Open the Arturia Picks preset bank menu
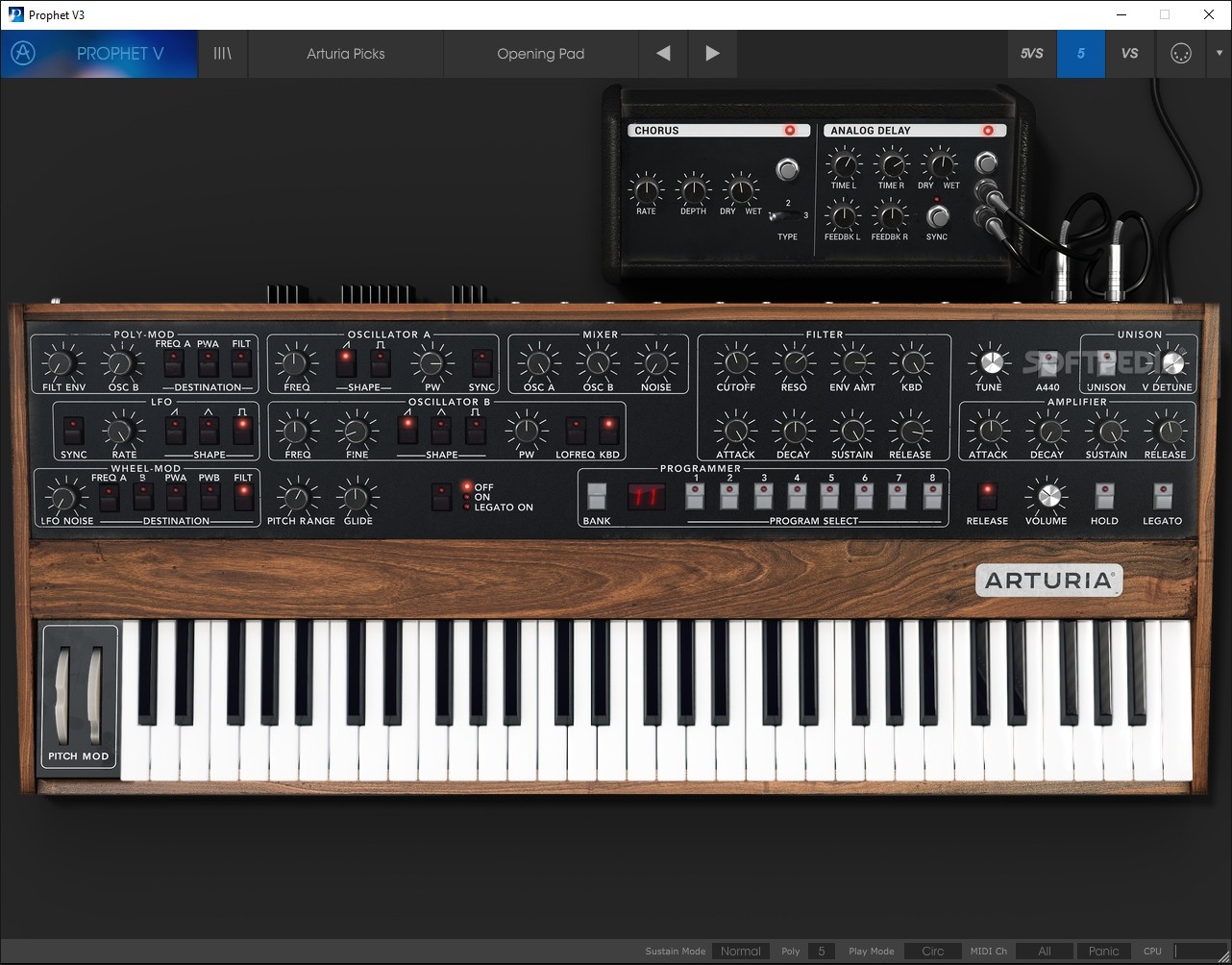Viewport: 1232px width, 965px height. tap(346, 54)
